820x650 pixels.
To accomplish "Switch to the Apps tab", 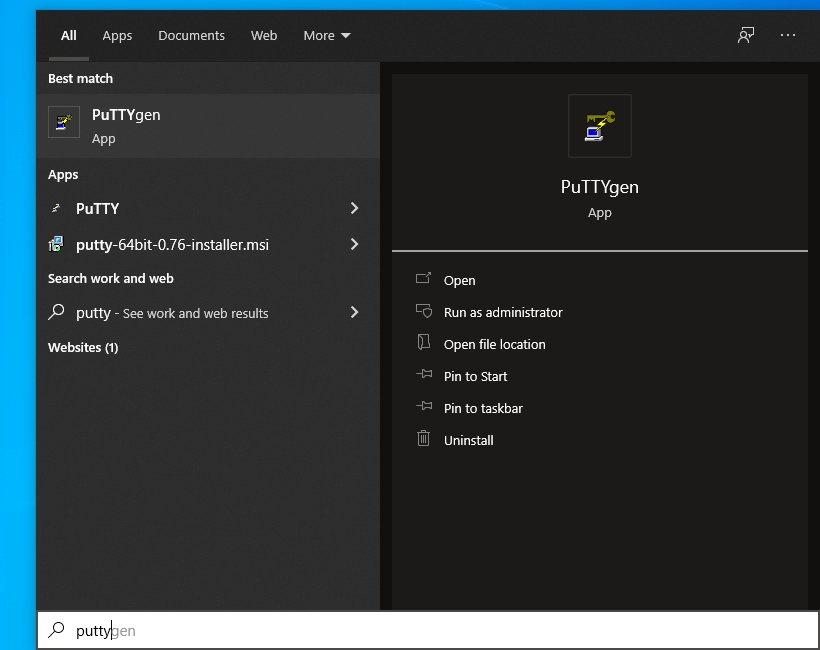I will (x=117, y=36).
